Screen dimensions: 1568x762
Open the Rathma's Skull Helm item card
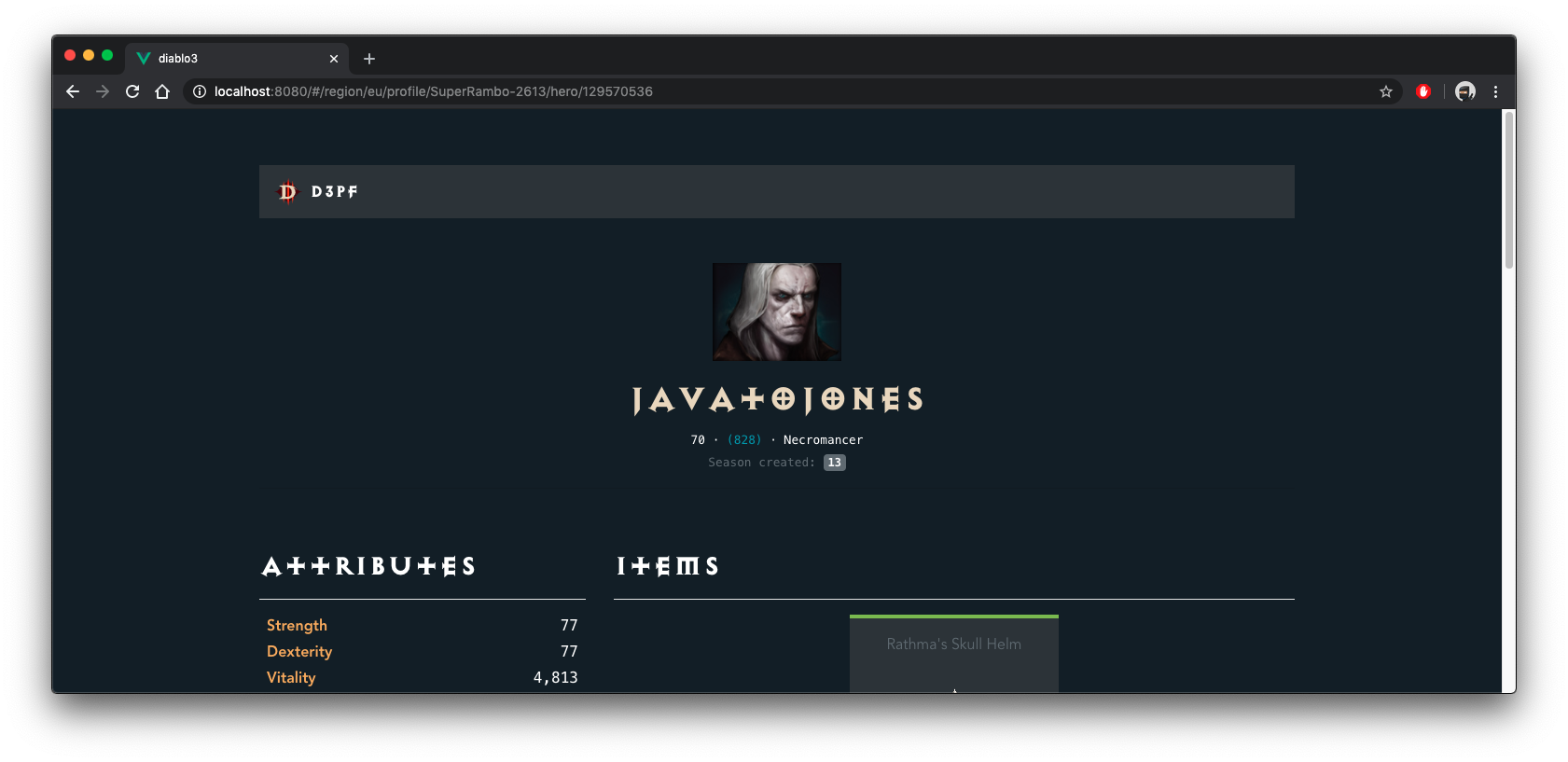point(953,654)
